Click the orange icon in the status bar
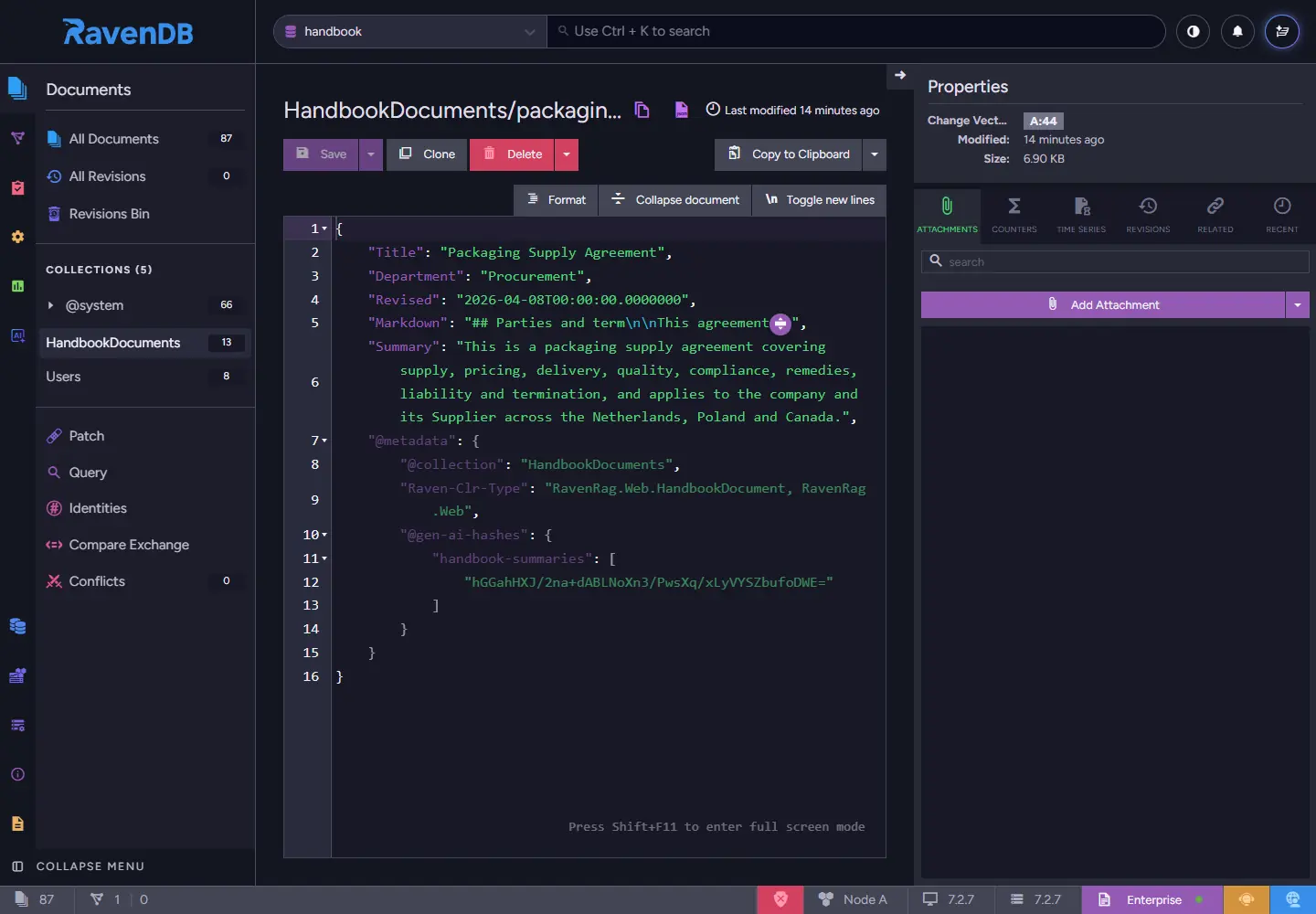Screen dimensions: 1316x914 click(1247, 899)
